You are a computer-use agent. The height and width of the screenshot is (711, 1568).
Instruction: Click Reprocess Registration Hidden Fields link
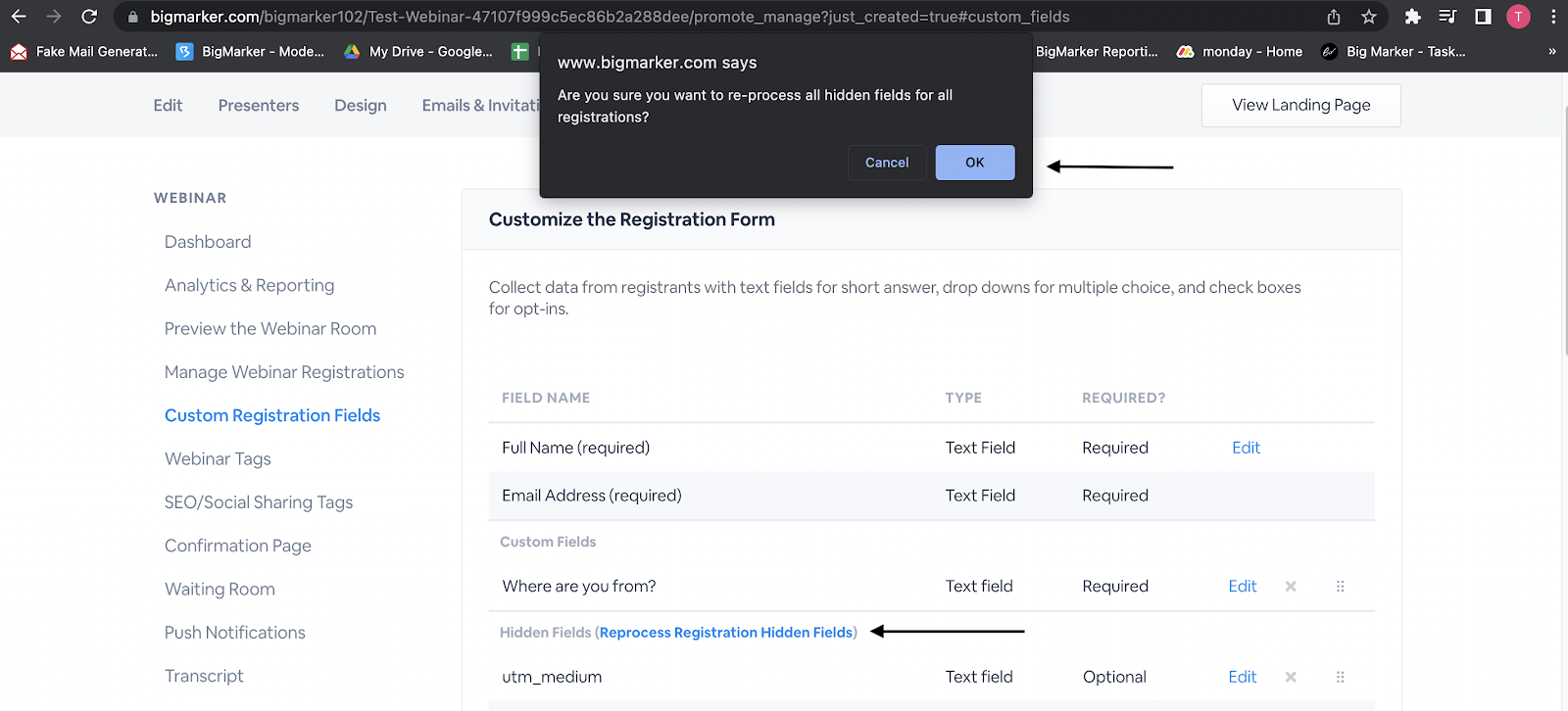pos(726,633)
